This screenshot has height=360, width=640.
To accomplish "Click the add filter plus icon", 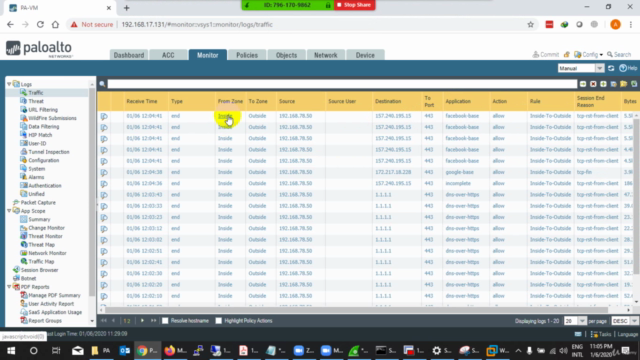I will click(x=603, y=84).
